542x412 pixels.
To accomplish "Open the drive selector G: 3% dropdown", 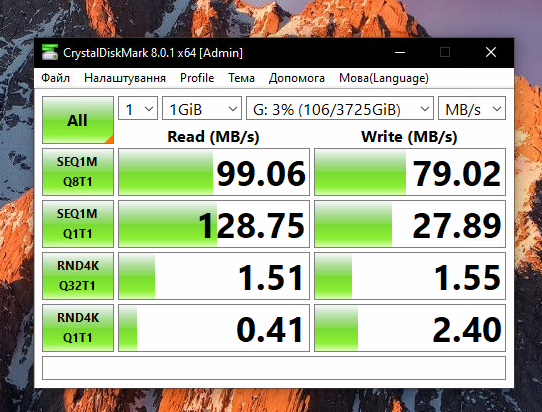I will (x=340, y=108).
